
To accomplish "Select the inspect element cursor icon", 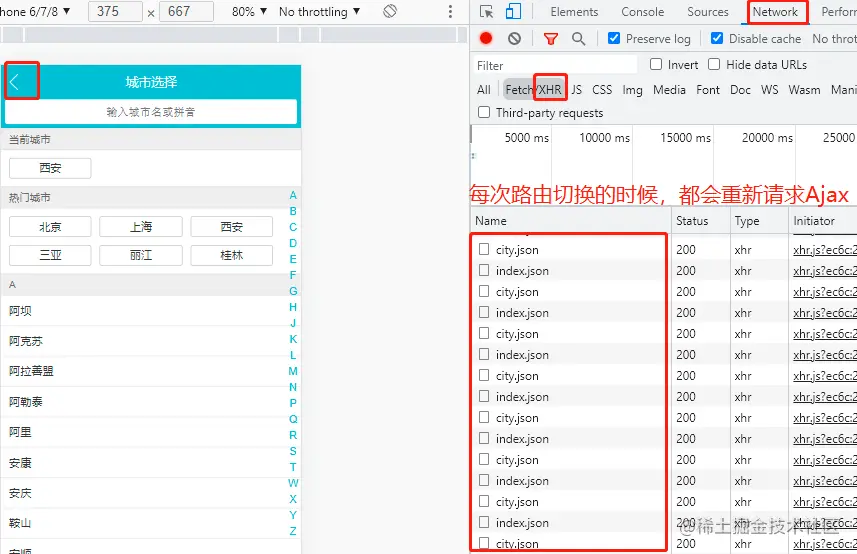I will point(486,11).
